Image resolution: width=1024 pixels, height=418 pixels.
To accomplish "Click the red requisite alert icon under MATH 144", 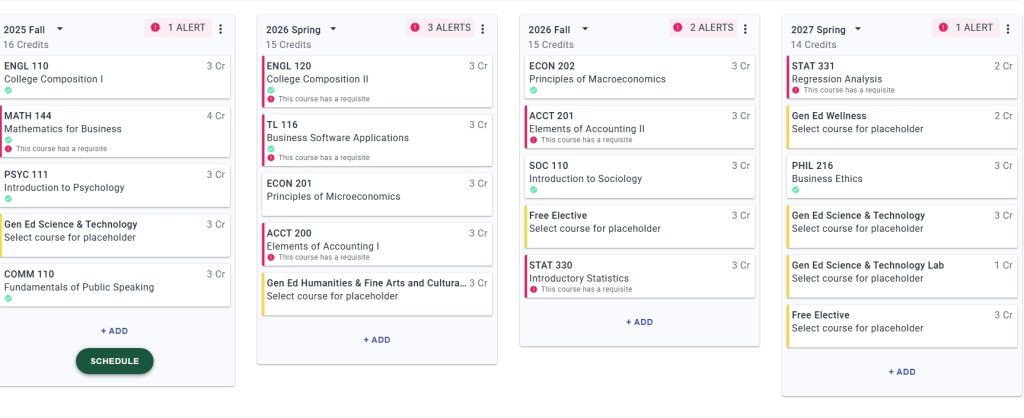I will click(8, 149).
